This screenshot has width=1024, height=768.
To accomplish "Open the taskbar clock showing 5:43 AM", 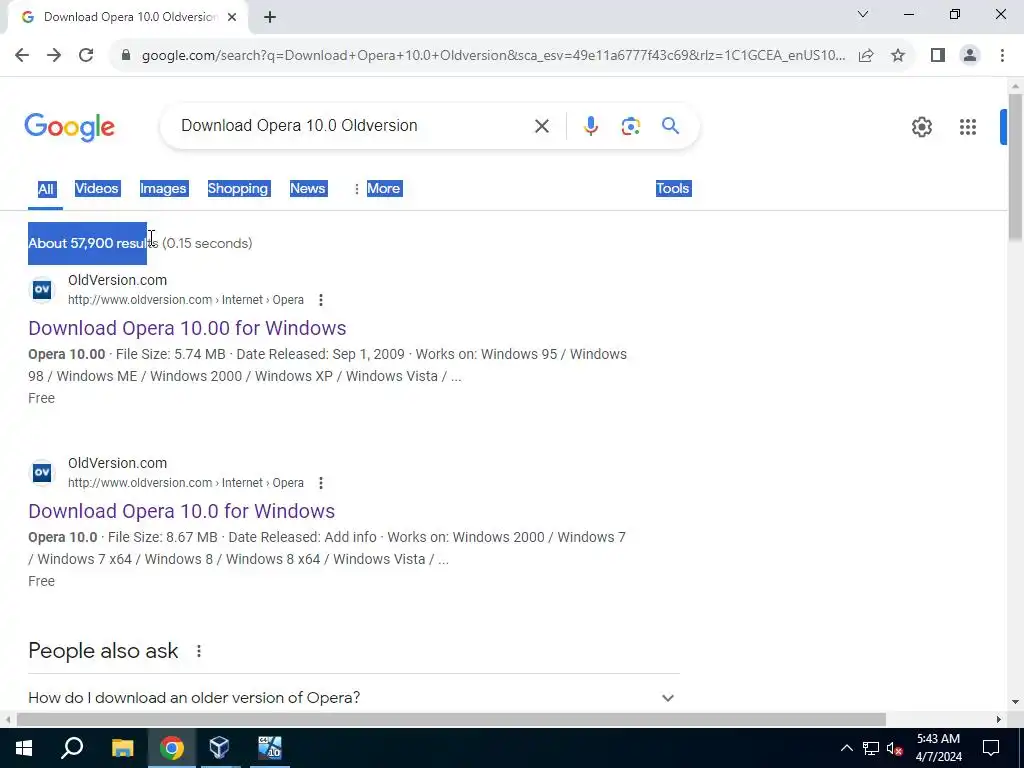I will pyautogui.click(x=938, y=748).
